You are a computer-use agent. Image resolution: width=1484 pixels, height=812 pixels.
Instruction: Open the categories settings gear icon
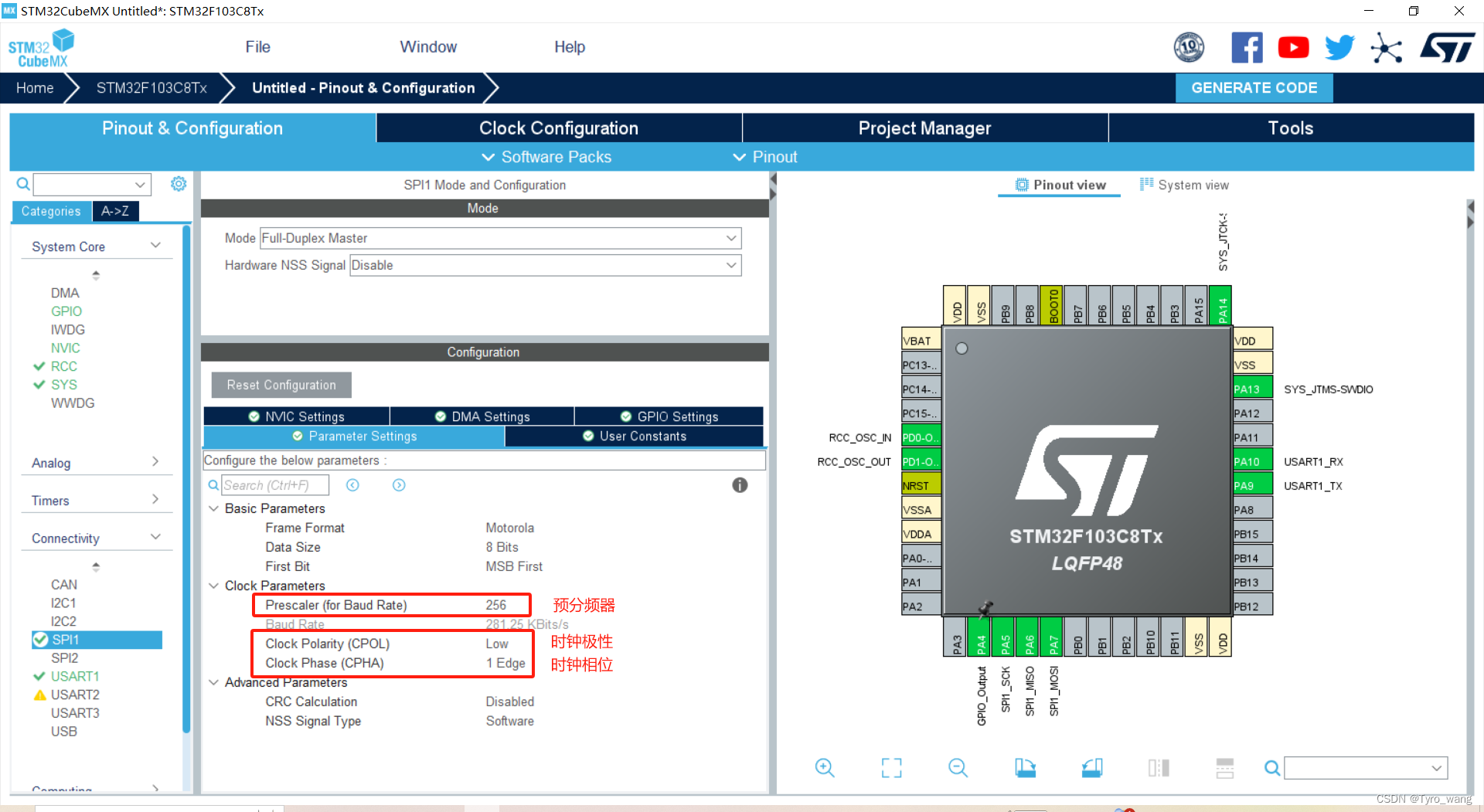[179, 184]
